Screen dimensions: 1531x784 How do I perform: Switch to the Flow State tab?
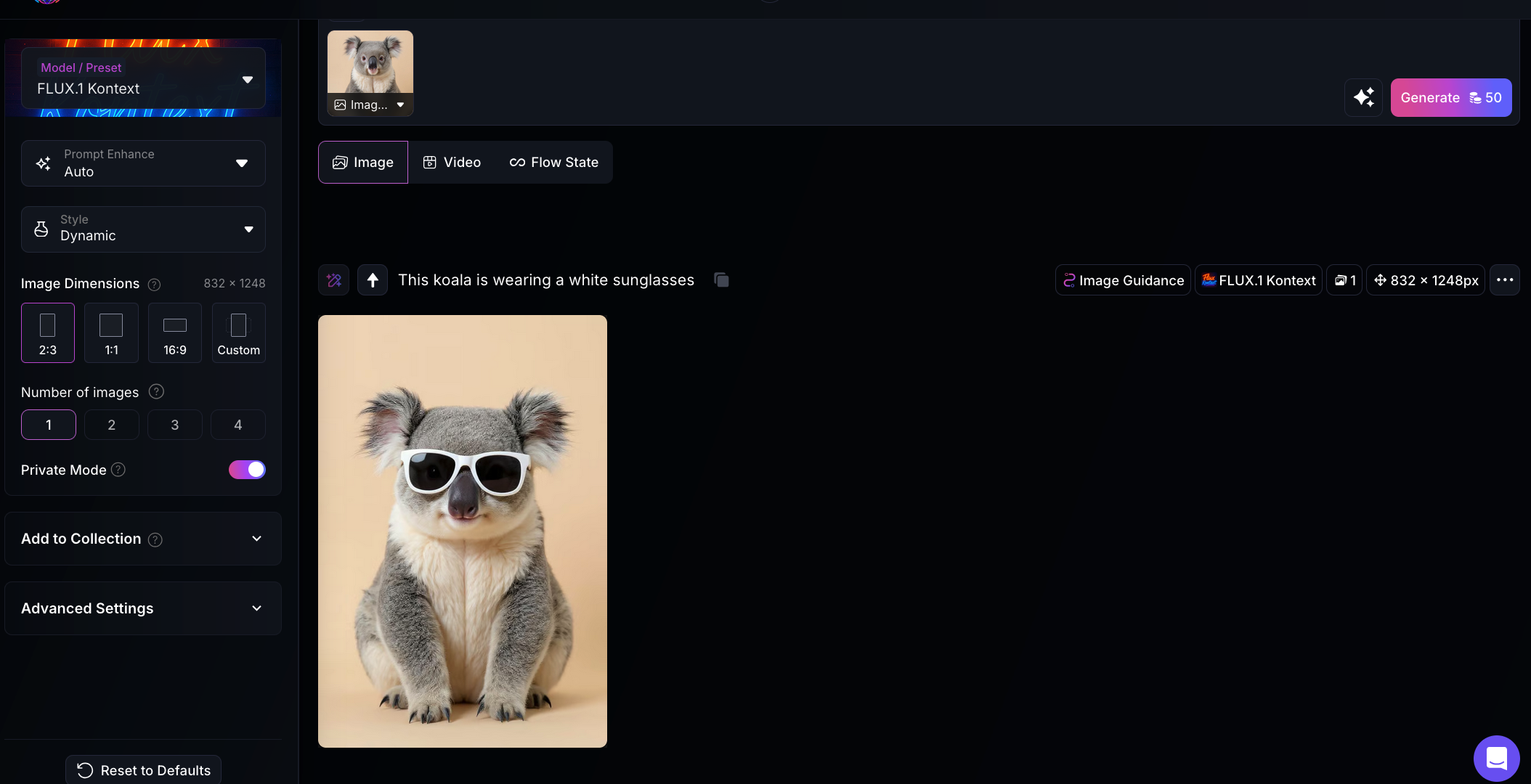coord(554,163)
